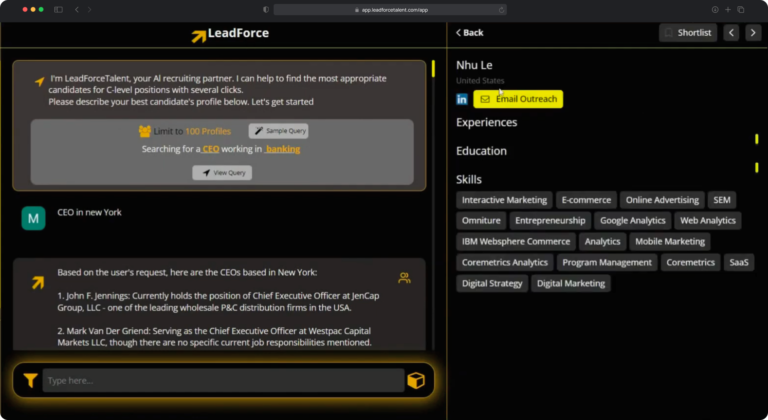
Task: Click the Email Outreach button
Action: point(518,99)
